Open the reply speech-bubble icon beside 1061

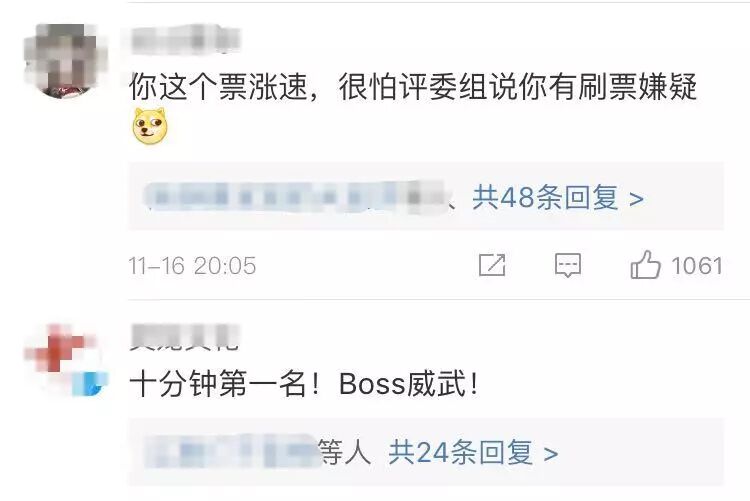coord(568,265)
